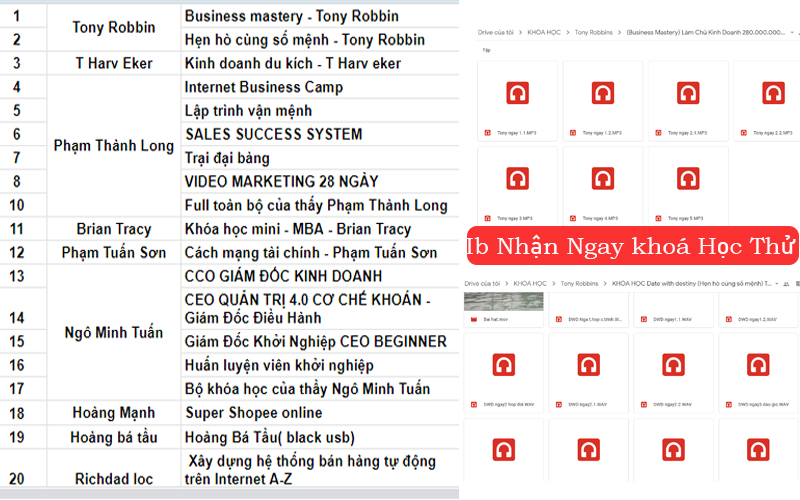
Task: Select cell Khóa học mini - MBA - Brian Tracy
Action: point(320,229)
